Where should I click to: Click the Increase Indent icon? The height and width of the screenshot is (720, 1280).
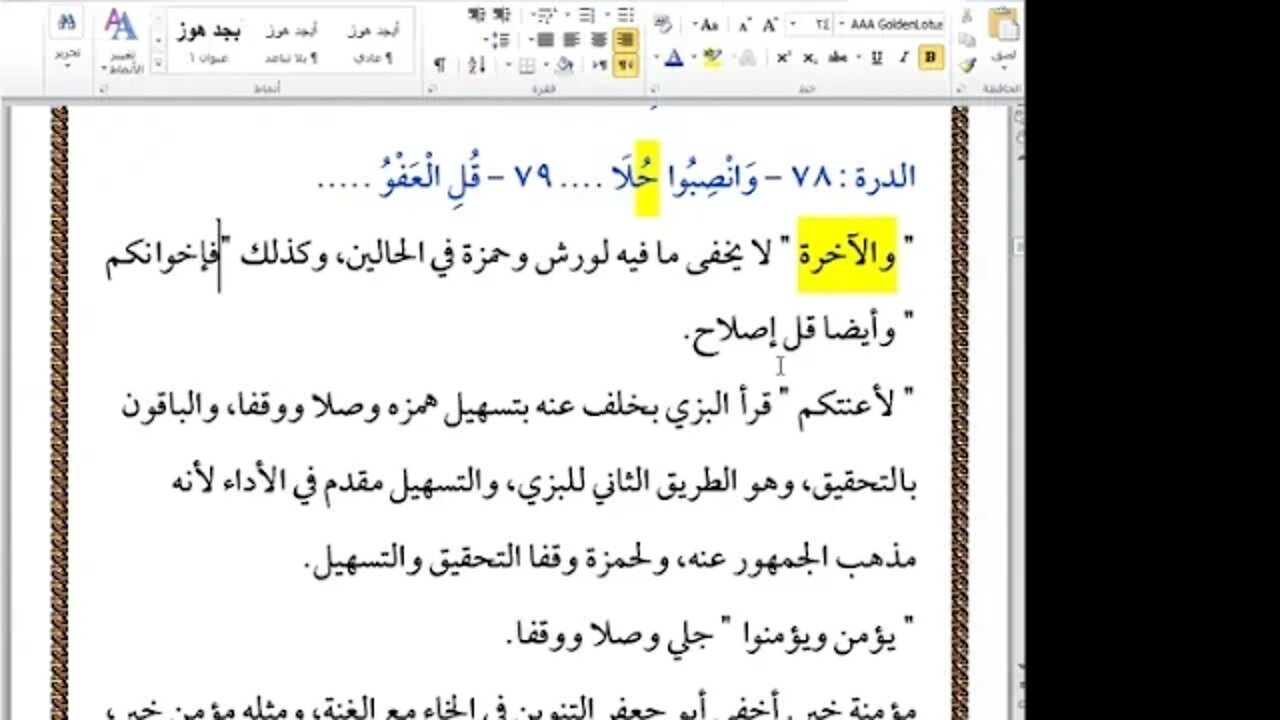point(477,15)
